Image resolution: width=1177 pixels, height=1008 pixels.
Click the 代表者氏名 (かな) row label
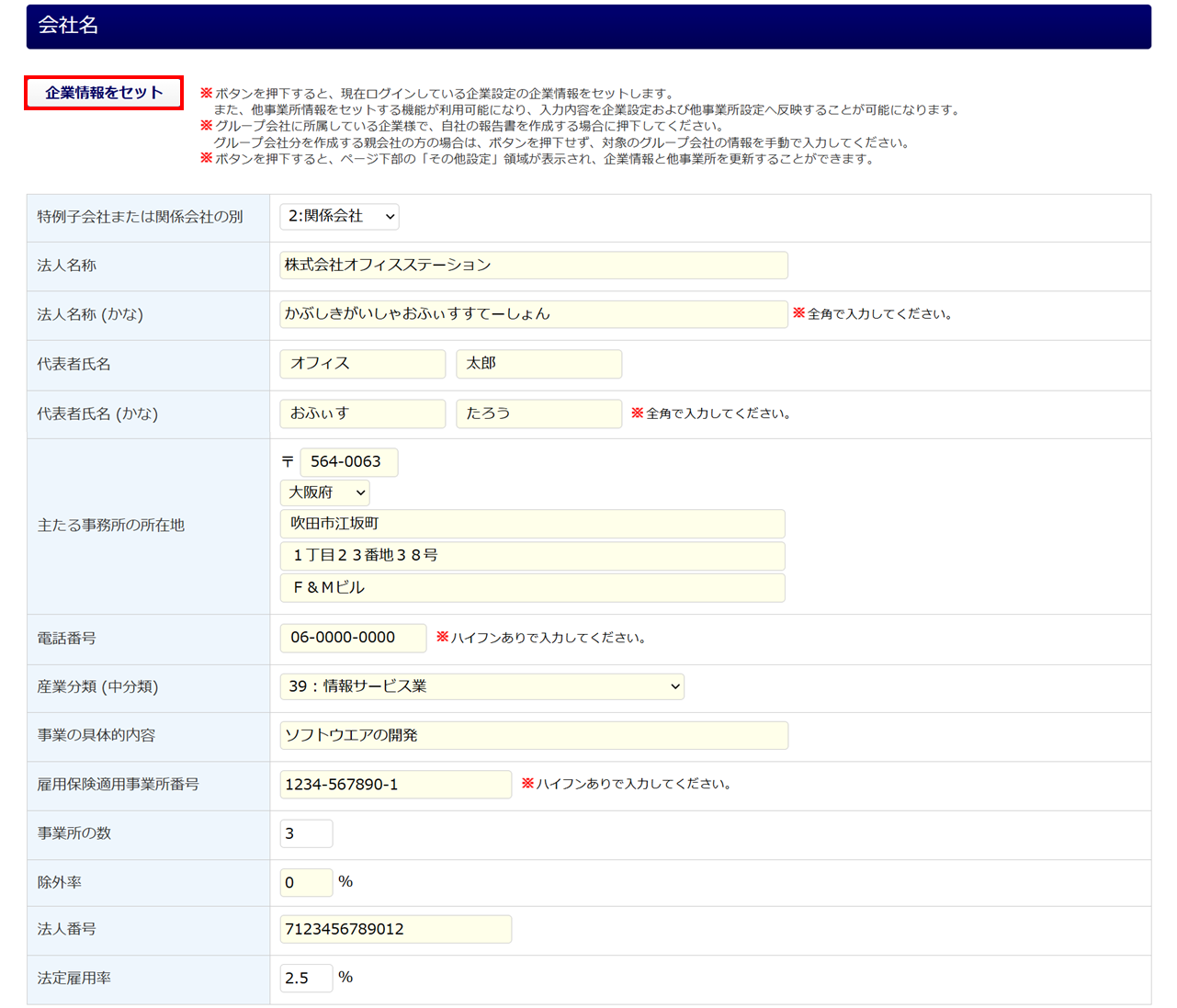pos(97,414)
